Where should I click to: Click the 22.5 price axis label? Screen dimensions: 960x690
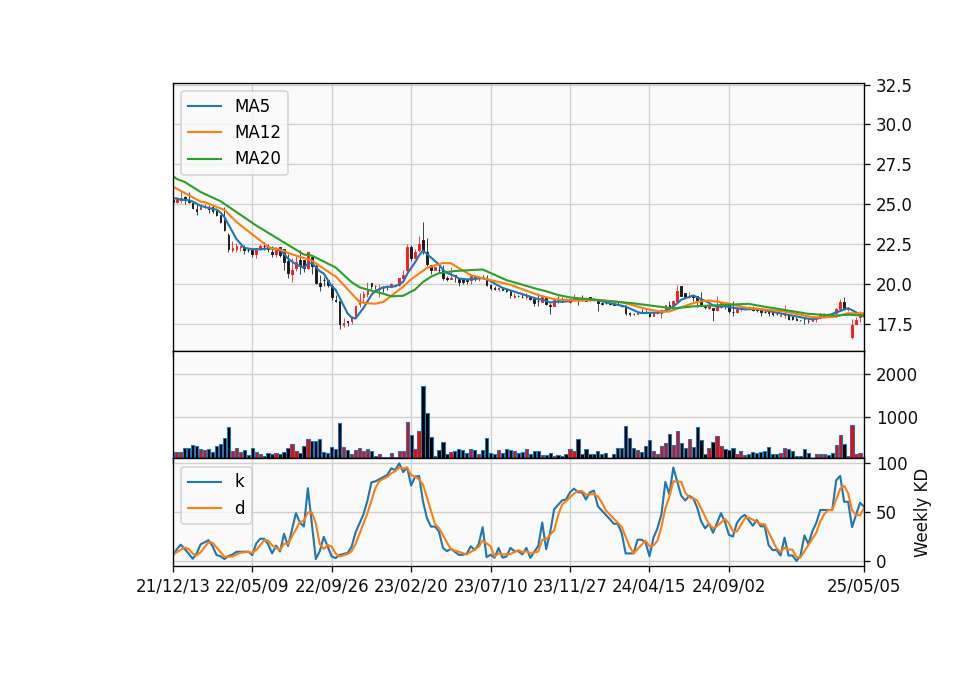(893, 245)
